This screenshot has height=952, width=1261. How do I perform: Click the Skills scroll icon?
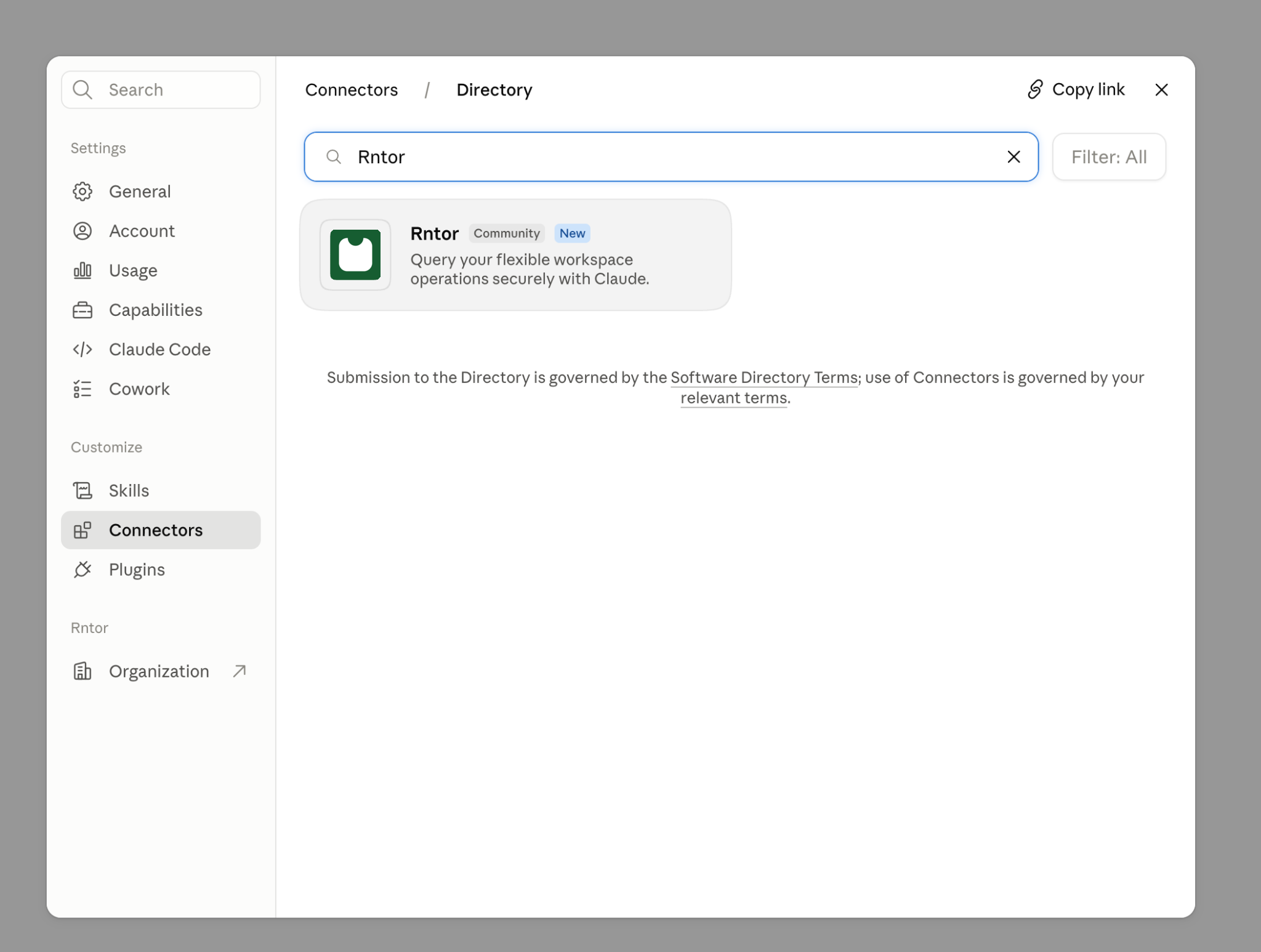pos(83,490)
